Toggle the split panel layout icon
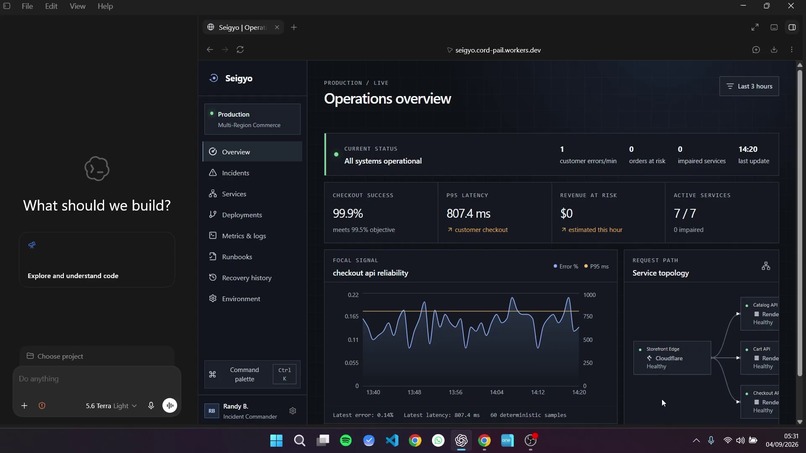 point(792,27)
